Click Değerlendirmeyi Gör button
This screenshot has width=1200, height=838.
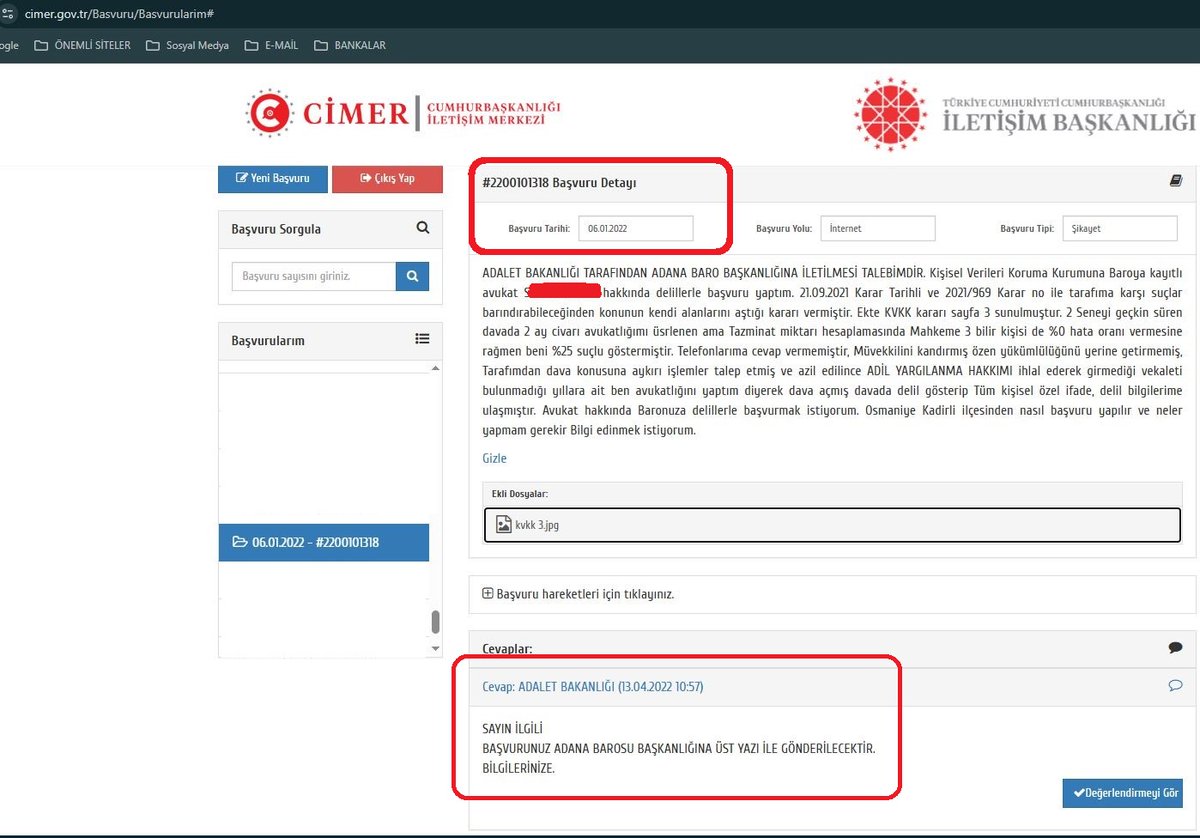[1122, 793]
